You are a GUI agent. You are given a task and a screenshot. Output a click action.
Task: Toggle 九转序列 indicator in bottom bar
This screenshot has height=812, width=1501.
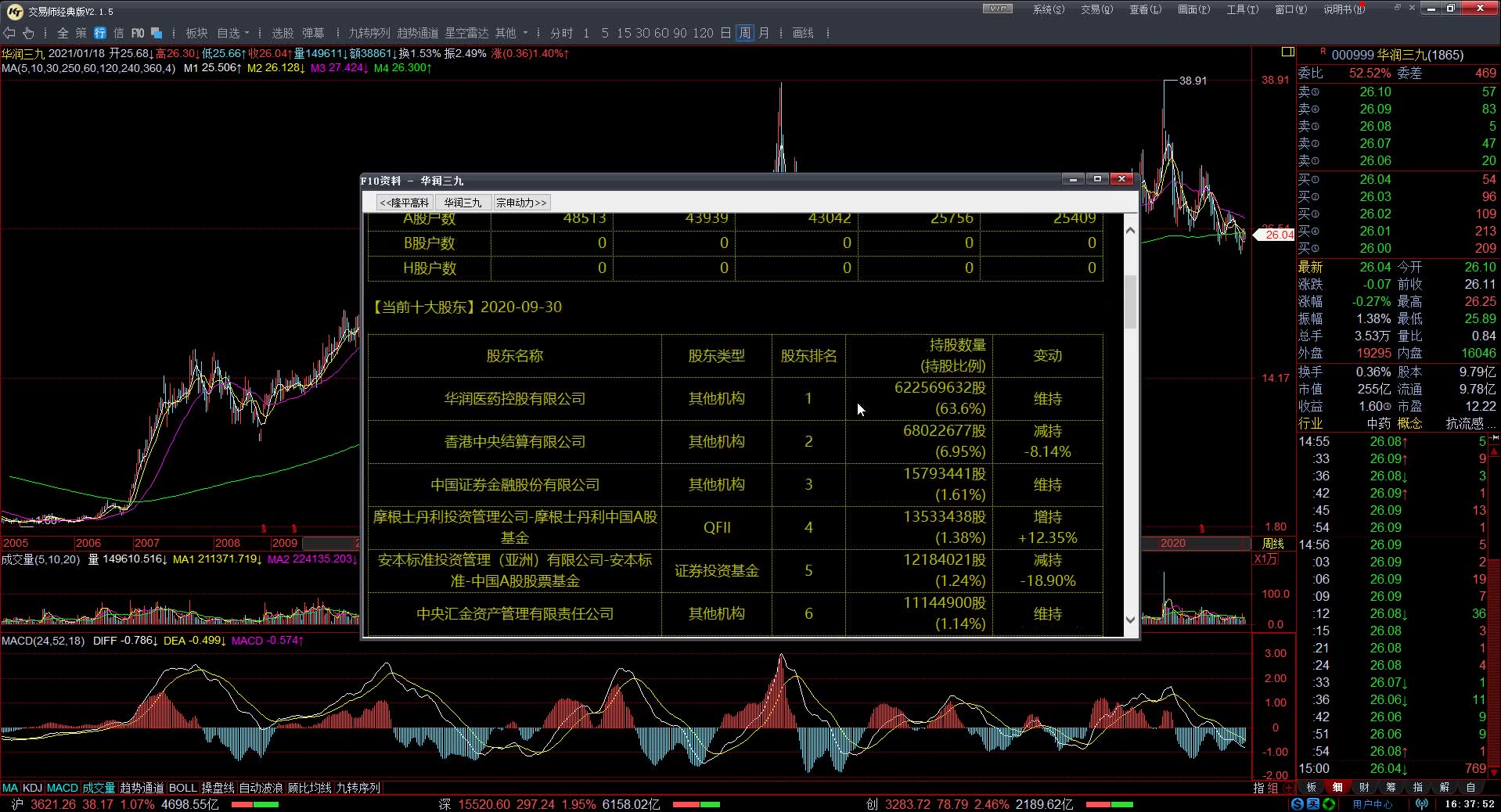pyautogui.click(x=358, y=788)
